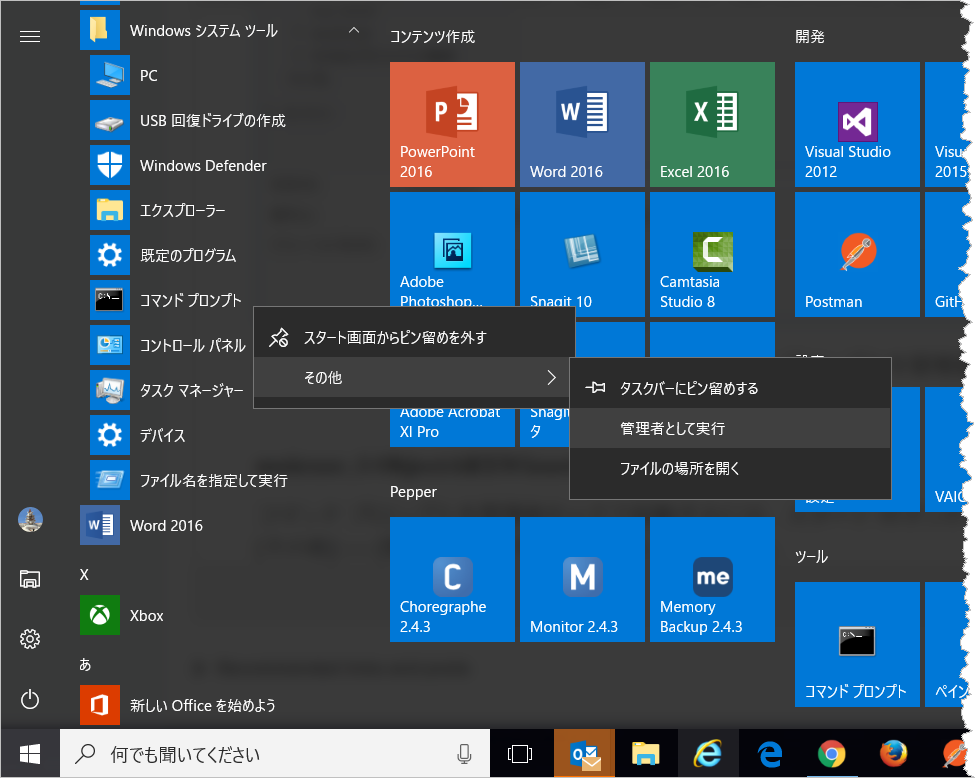Open Outlook from the taskbar

coord(584,754)
